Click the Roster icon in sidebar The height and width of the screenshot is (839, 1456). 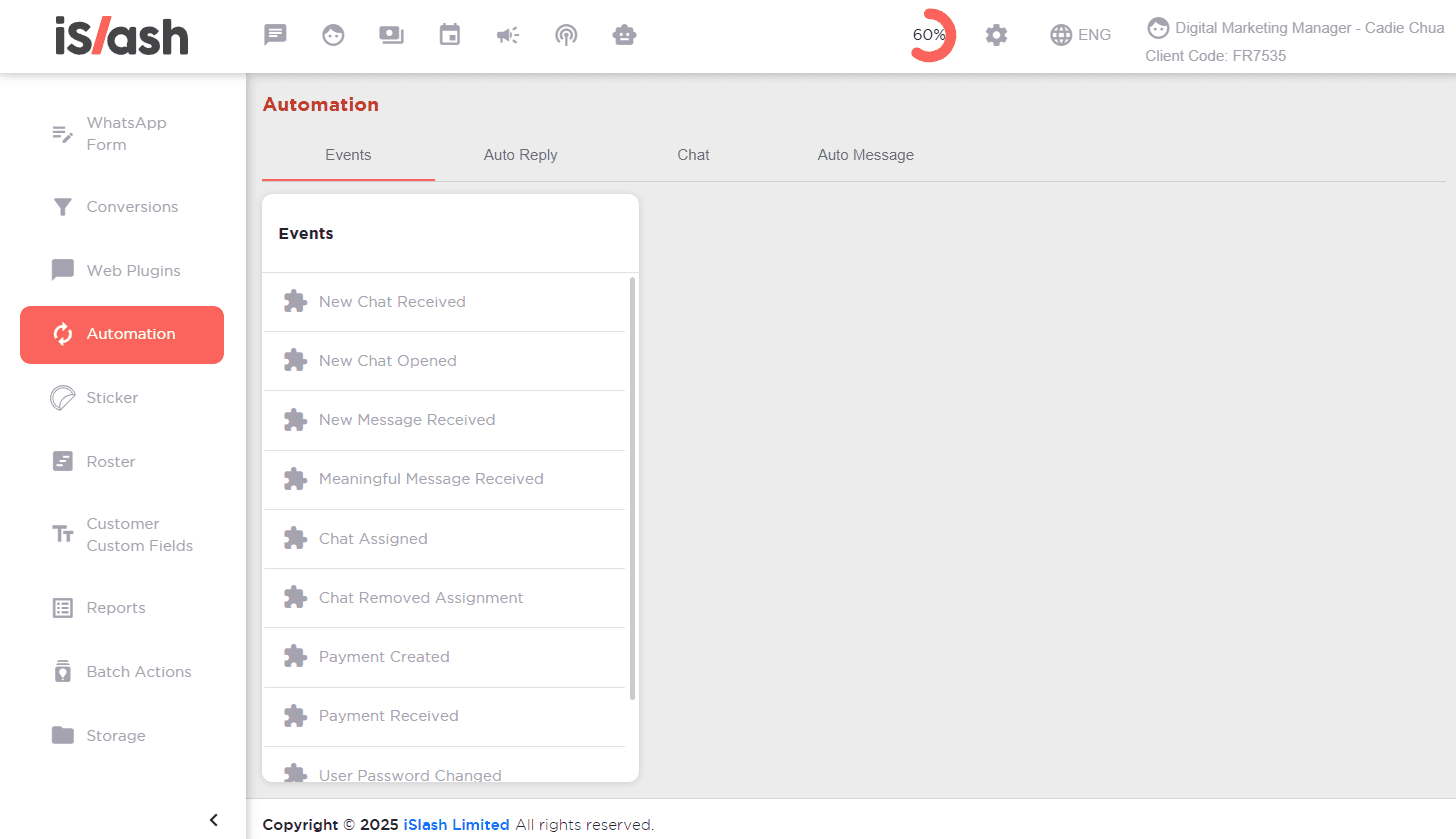(x=63, y=462)
